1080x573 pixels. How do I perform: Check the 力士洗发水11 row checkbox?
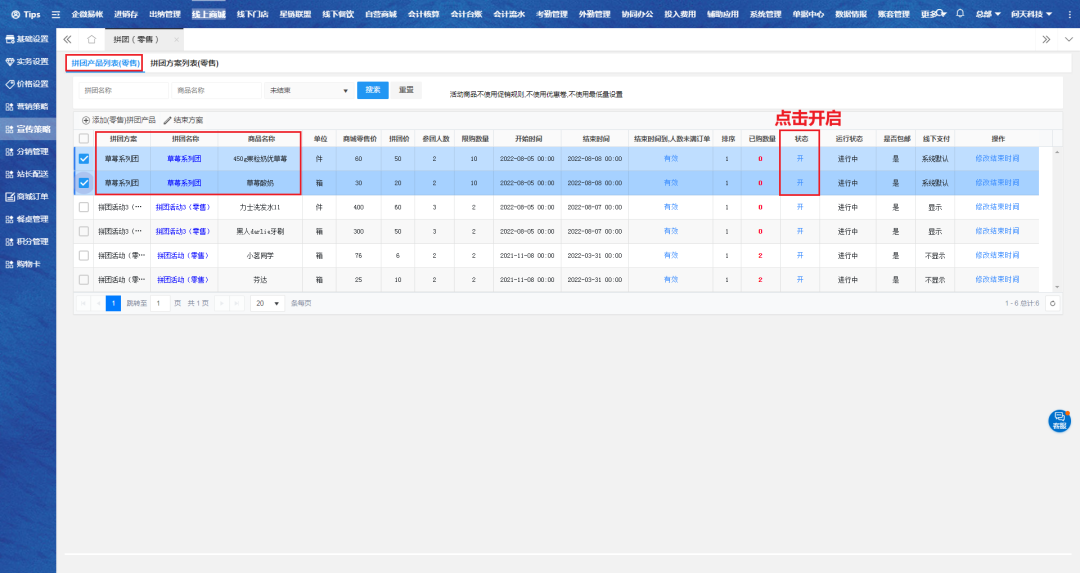click(84, 207)
